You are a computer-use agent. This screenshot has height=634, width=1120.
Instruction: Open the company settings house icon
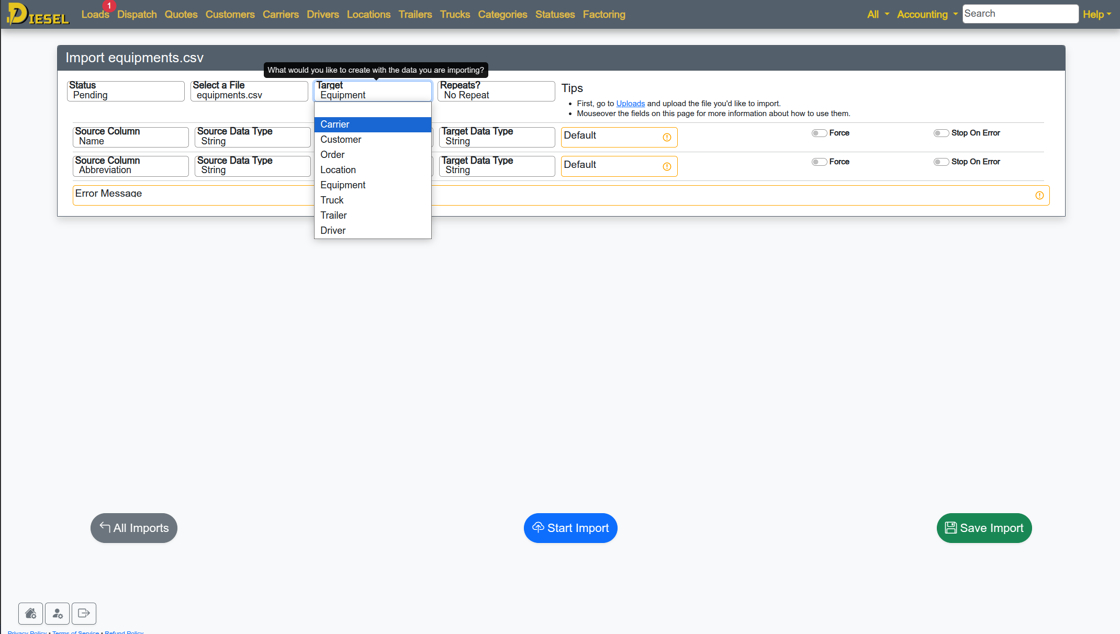tap(30, 613)
